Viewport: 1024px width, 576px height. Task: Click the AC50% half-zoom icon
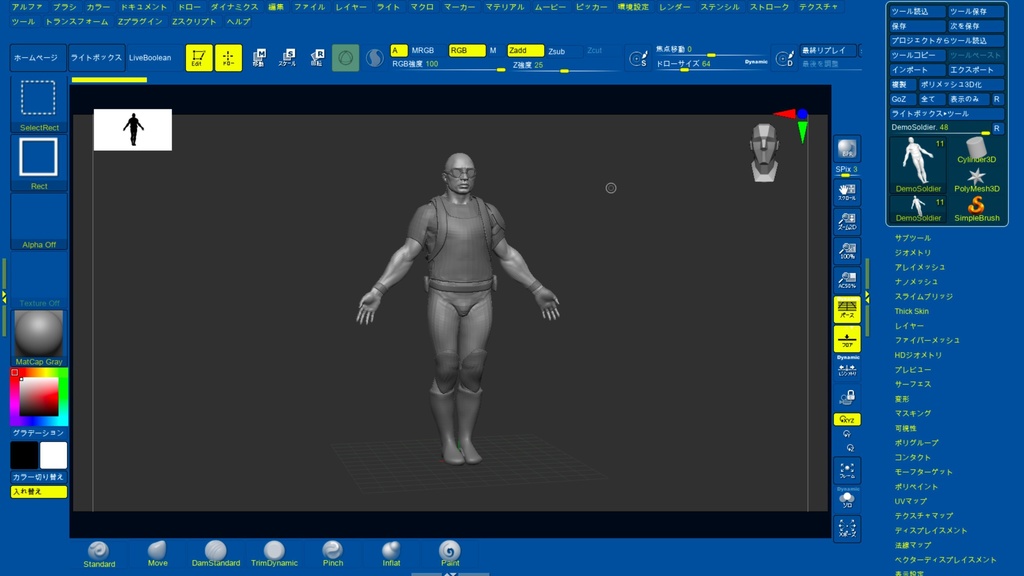point(847,280)
